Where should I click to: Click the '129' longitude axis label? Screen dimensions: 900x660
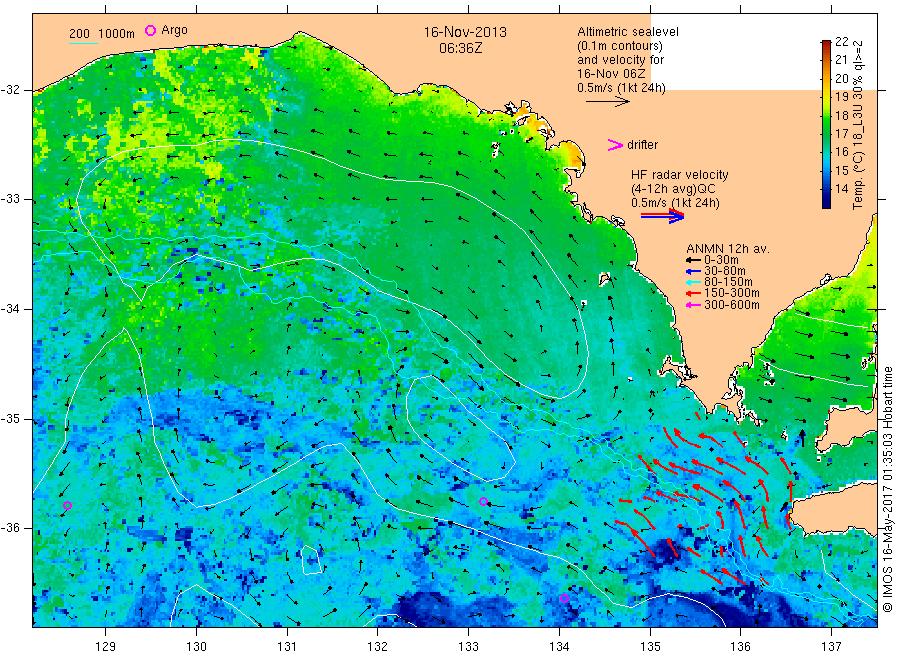tap(106, 647)
